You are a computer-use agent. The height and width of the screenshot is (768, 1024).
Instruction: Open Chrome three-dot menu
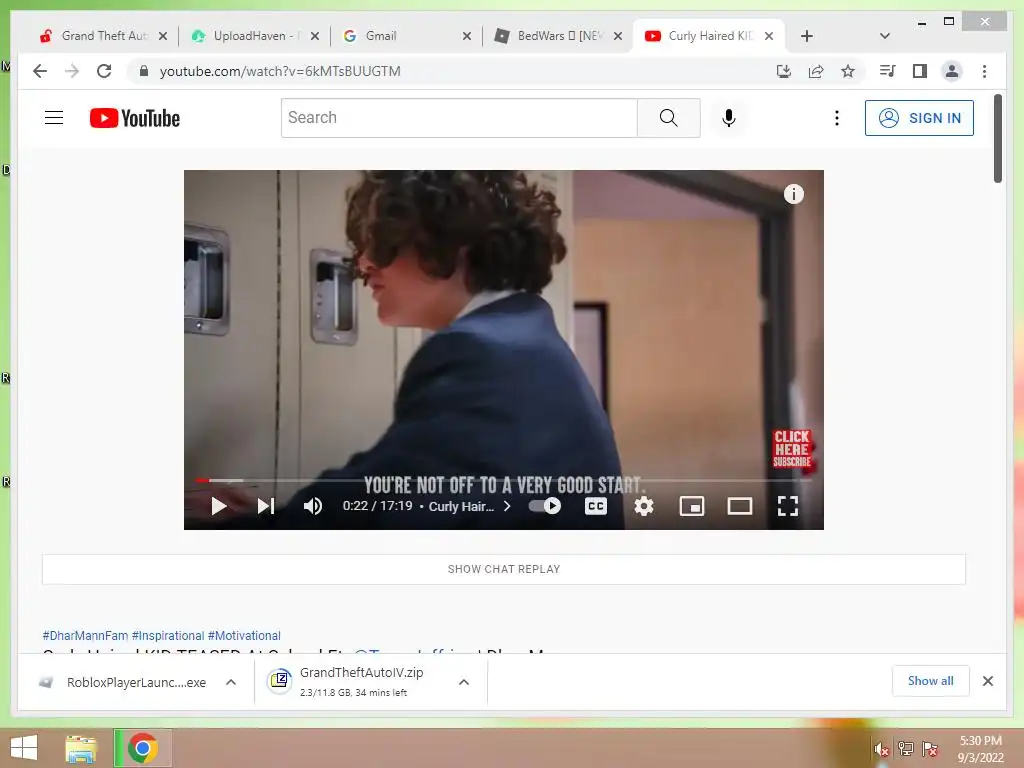(x=984, y=71)
